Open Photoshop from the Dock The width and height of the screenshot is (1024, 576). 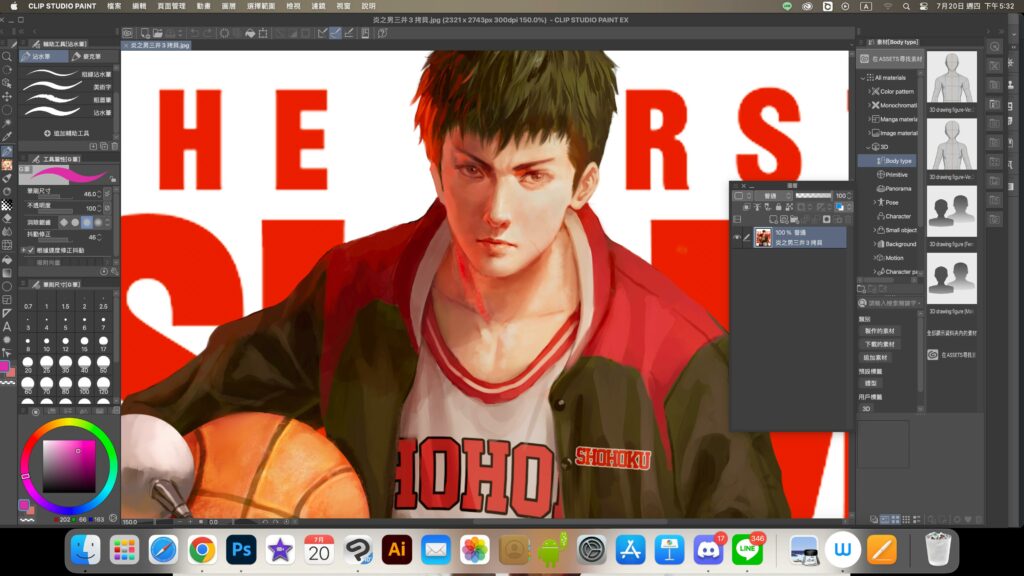[x=241, y=550]
